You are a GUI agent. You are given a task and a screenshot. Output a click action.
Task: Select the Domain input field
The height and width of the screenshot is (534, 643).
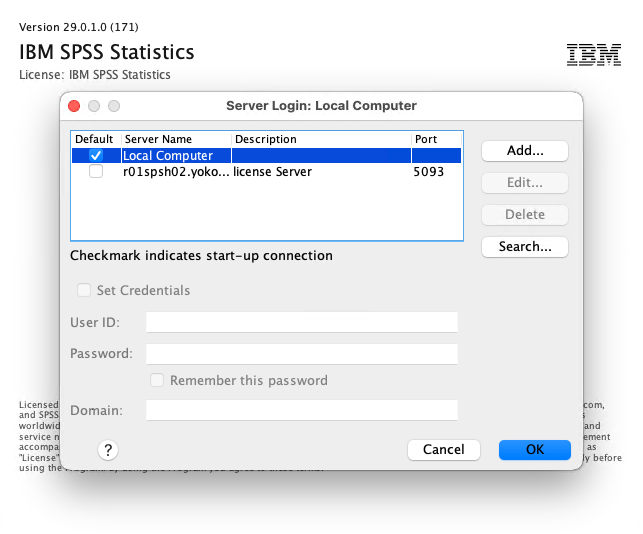(x=301, y=410)
